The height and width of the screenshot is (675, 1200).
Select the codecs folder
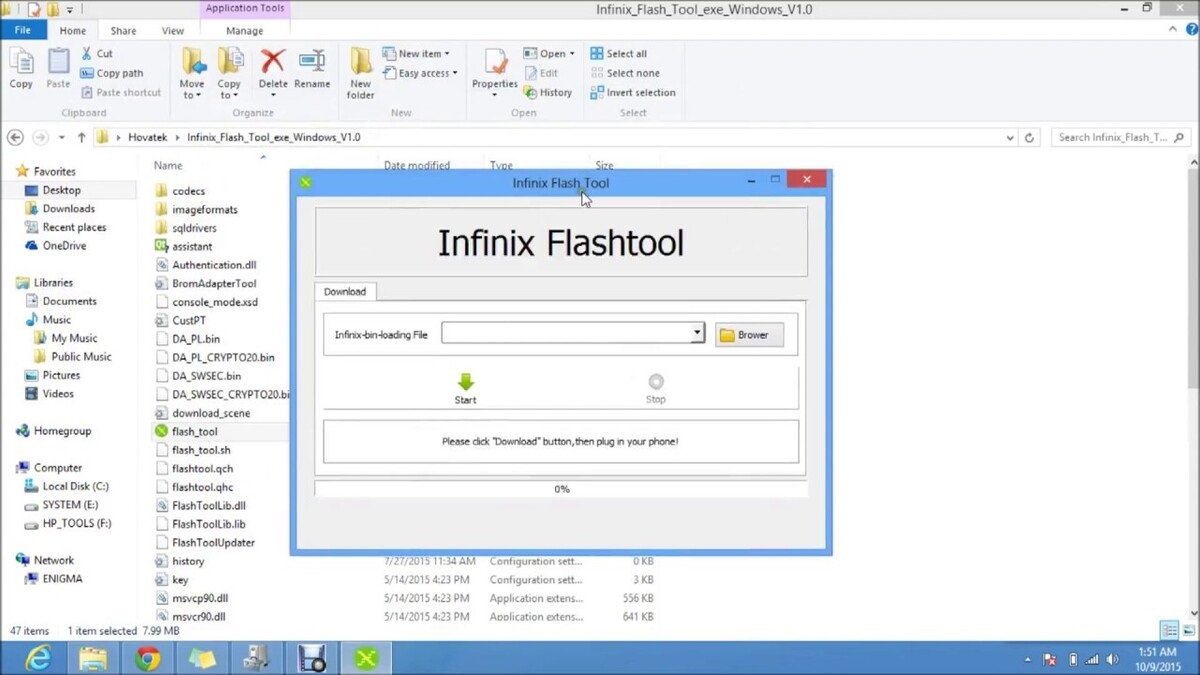click(188, 191)
